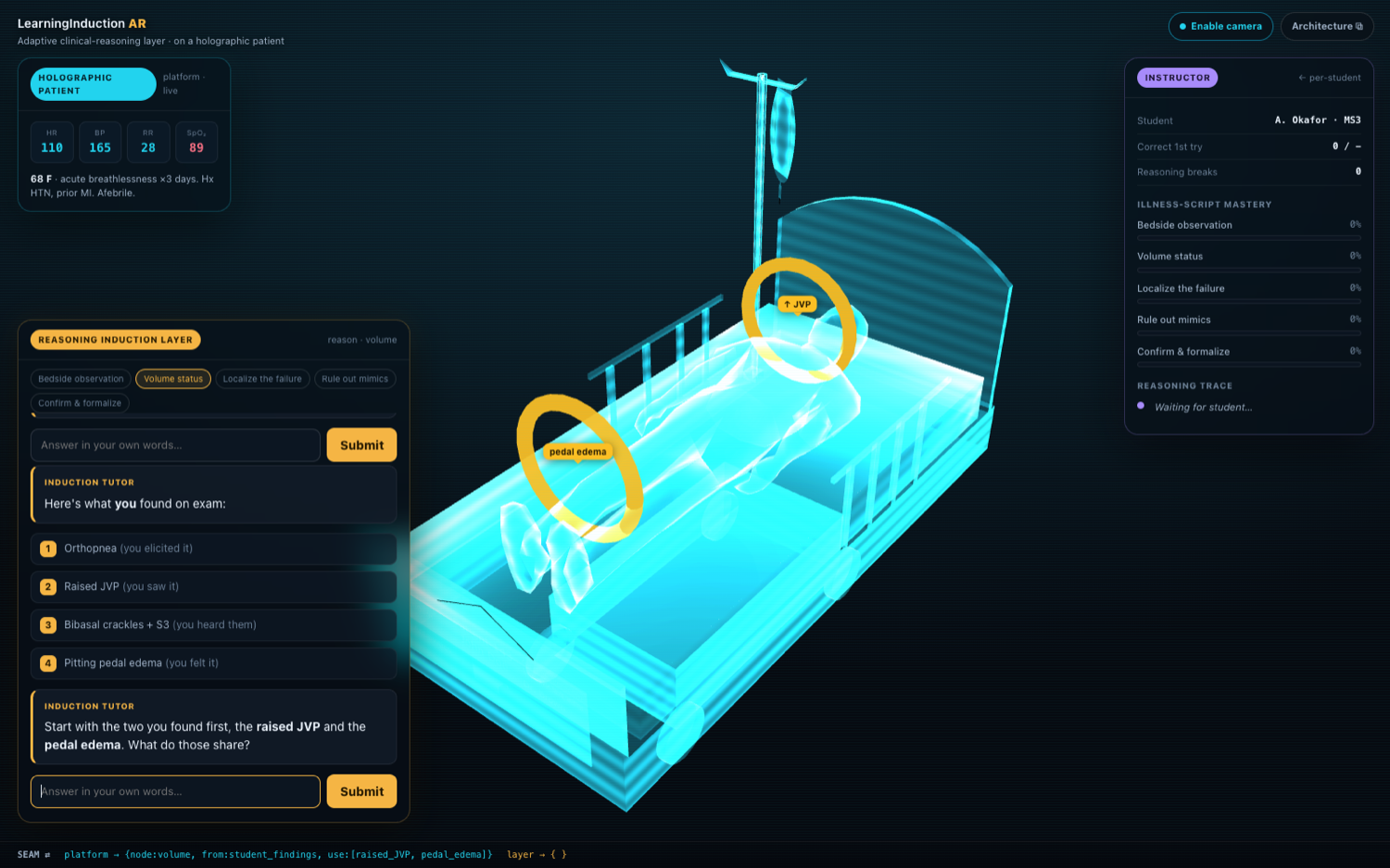1390x868 pixels.
Task: Click the HOLOGRAPHIC PATIENT badge
Action: (94, 84)
